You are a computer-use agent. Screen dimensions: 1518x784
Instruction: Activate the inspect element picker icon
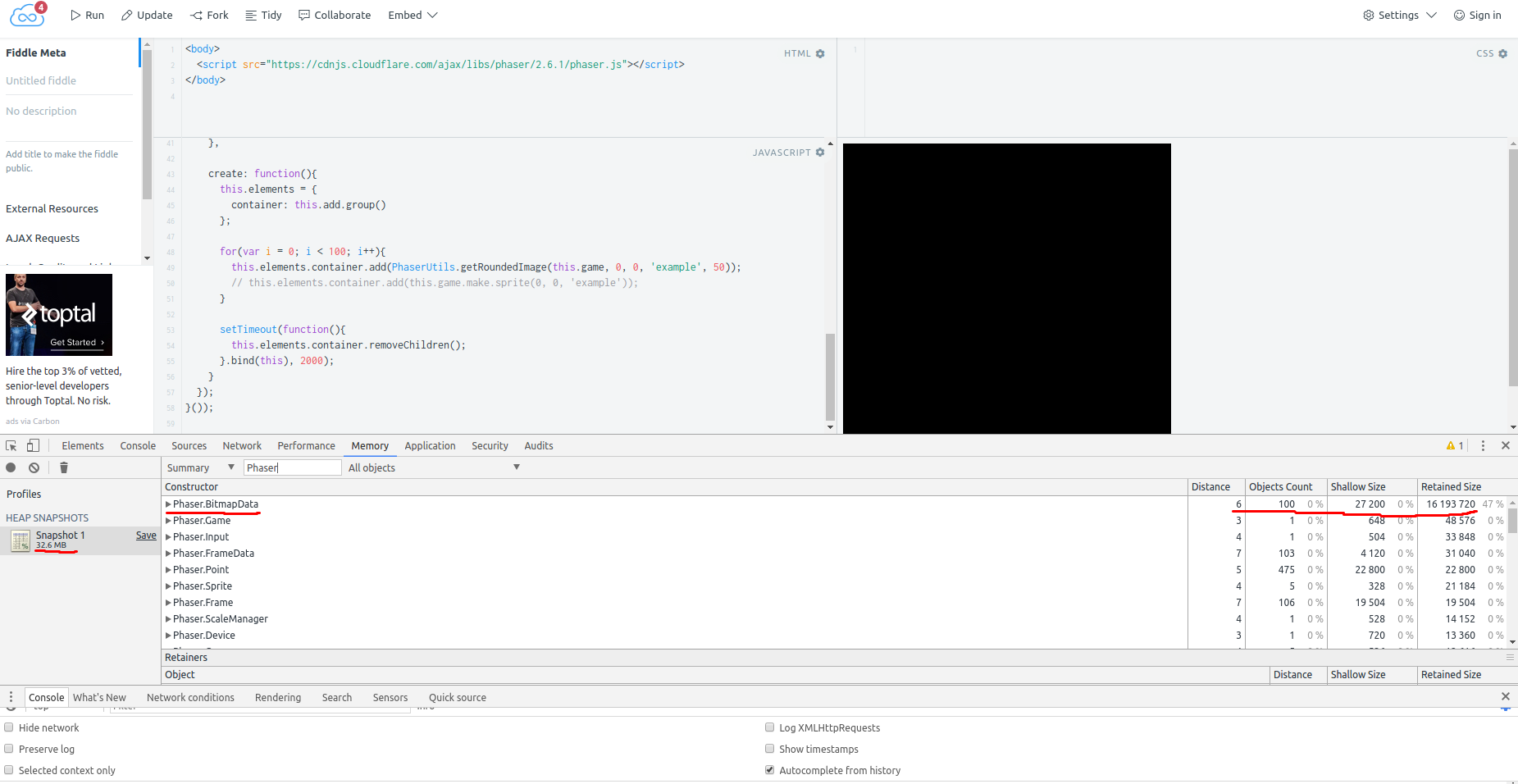[11, 445]
